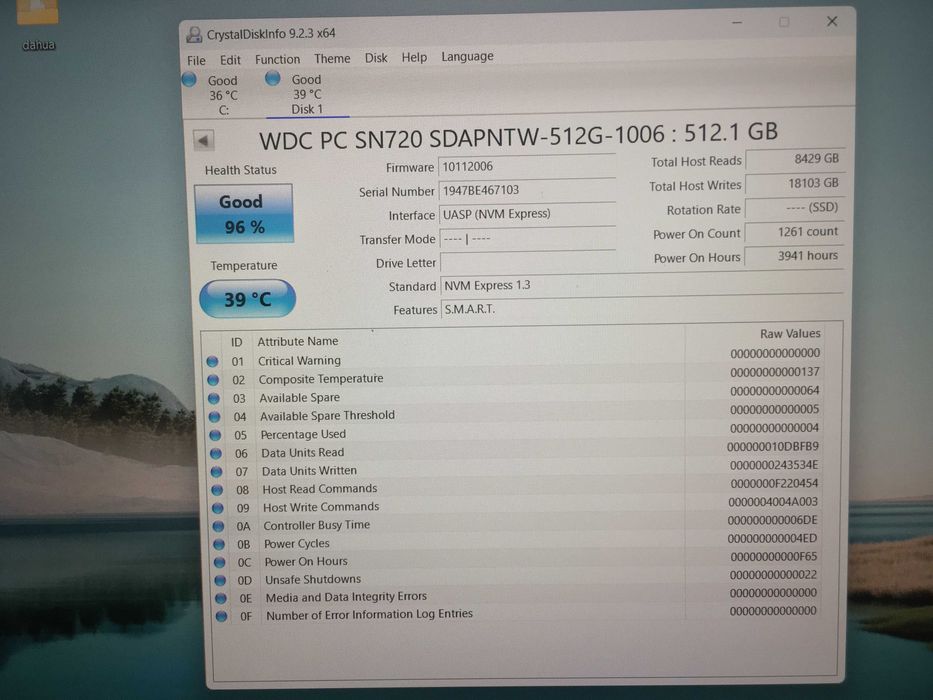933x700 pixels.
Task: Click the Good 96 % health status button
Action: (x=244, y=214)
